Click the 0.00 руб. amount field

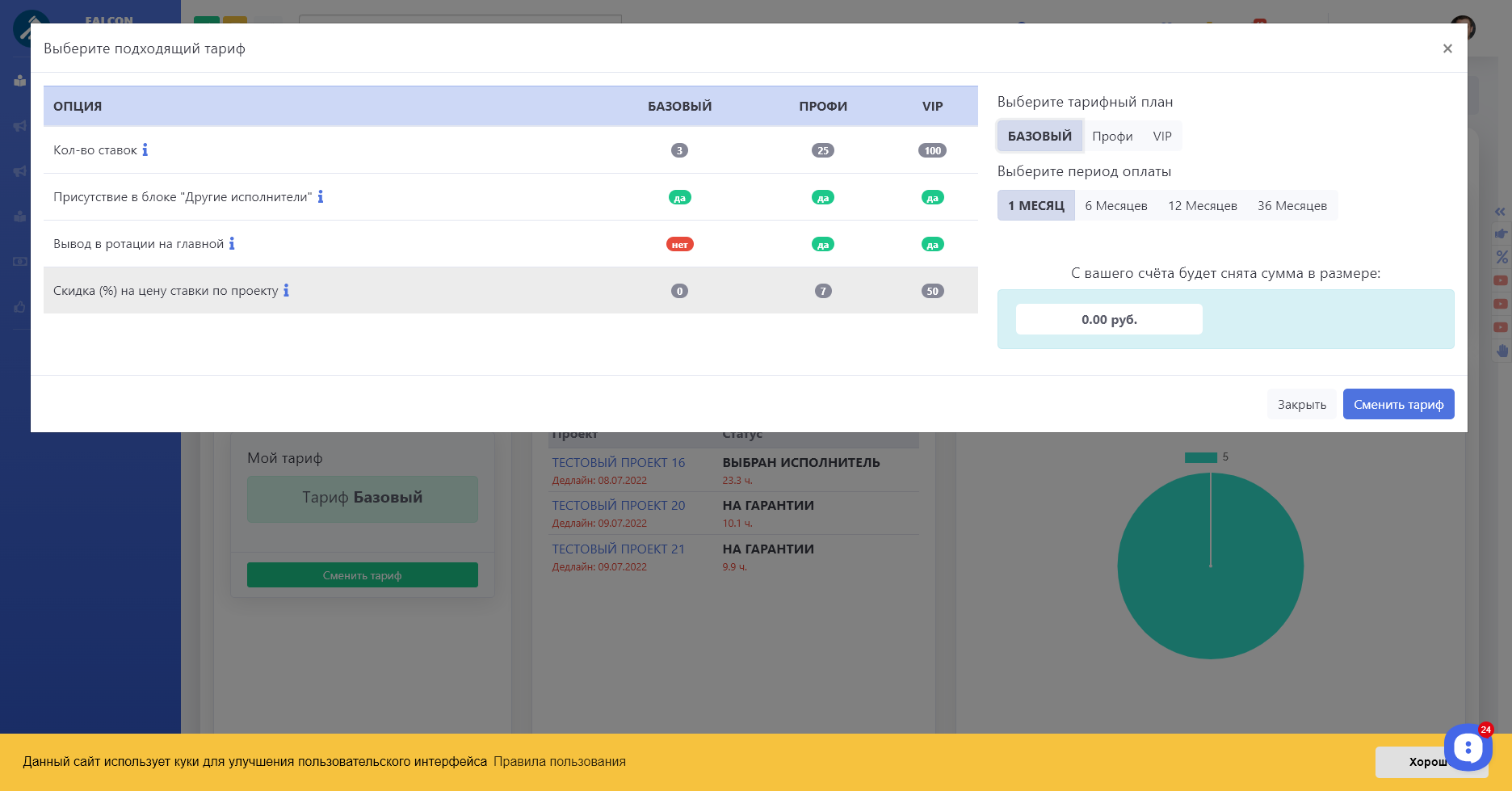coord(1109,320)
